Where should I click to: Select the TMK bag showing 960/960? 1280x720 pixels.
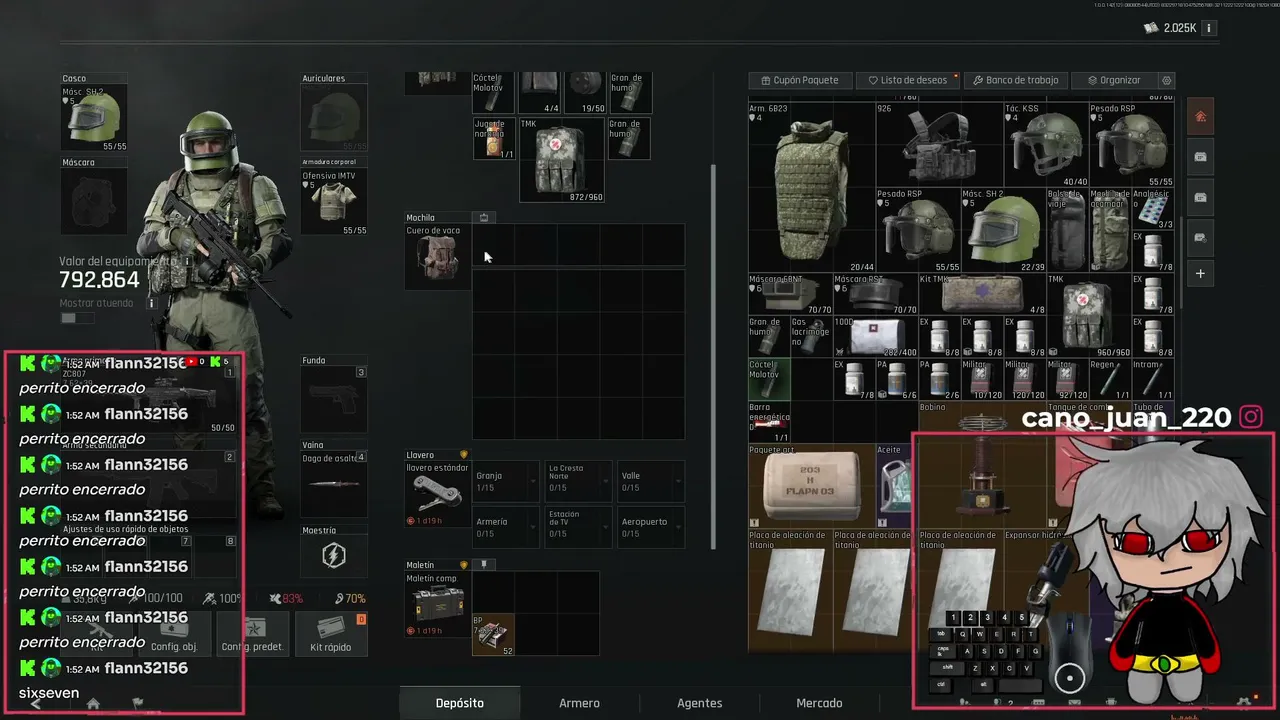point(1088,315)
